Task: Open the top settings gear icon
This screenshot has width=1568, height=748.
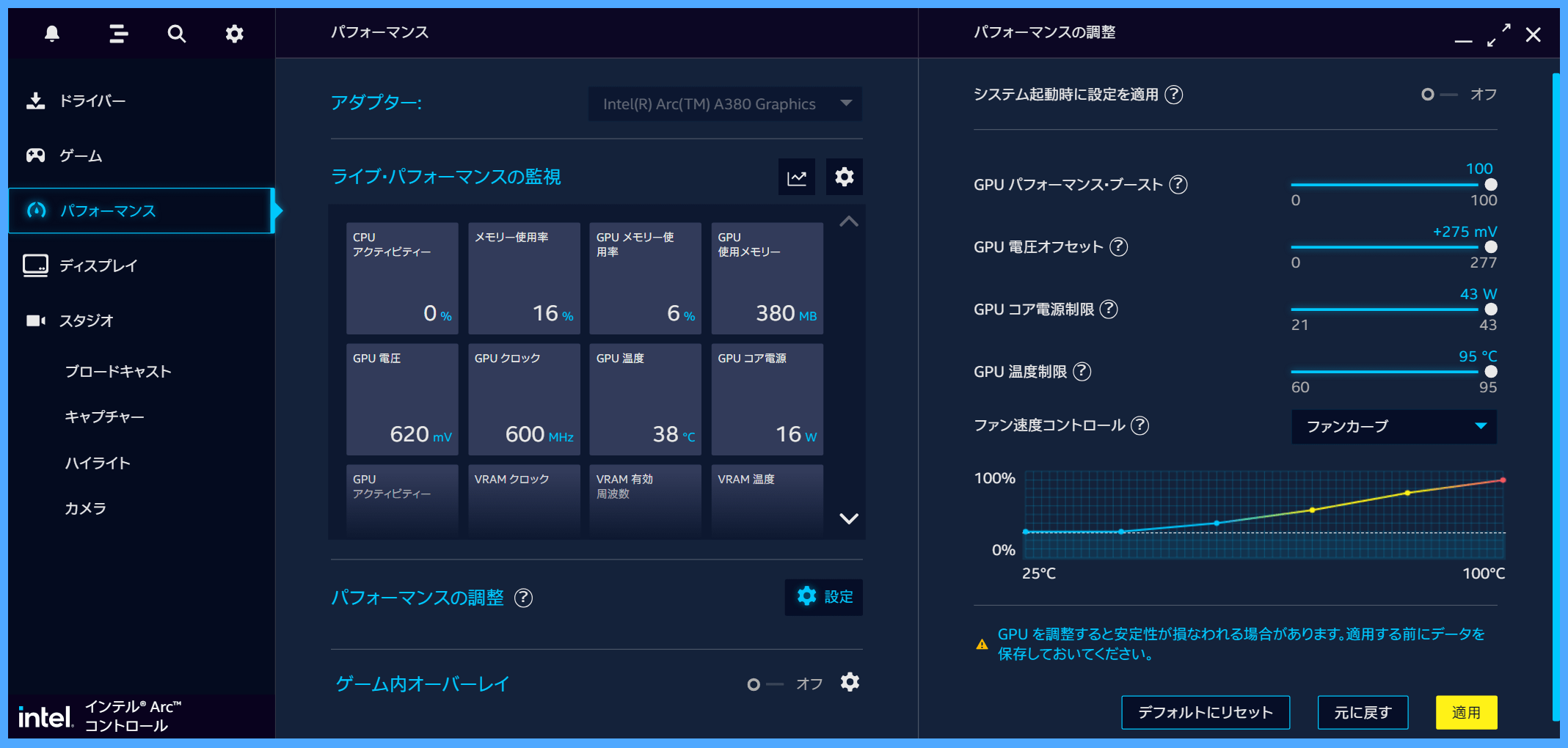Action: pos(234,34)
